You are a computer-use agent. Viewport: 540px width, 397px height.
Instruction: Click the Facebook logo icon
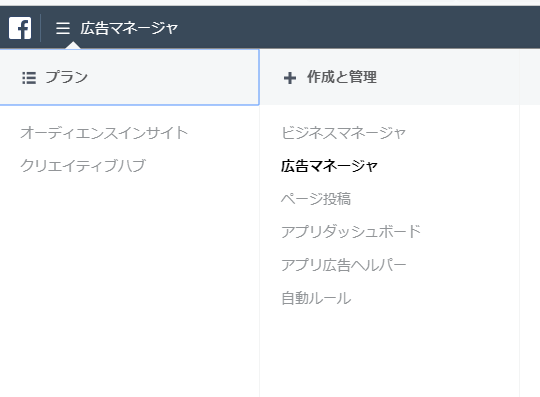pyautogui.click(x=20, y=28)
